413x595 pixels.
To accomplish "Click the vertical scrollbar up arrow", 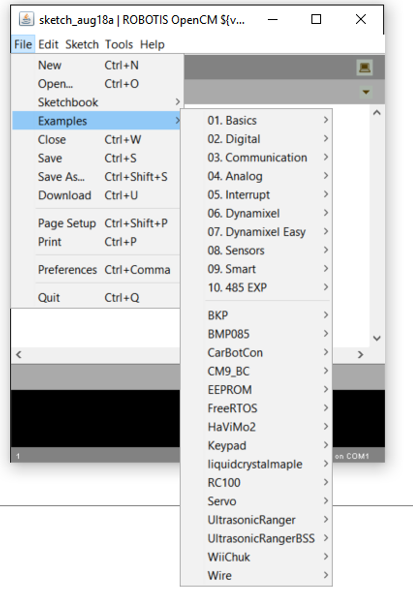I will 377,113.
